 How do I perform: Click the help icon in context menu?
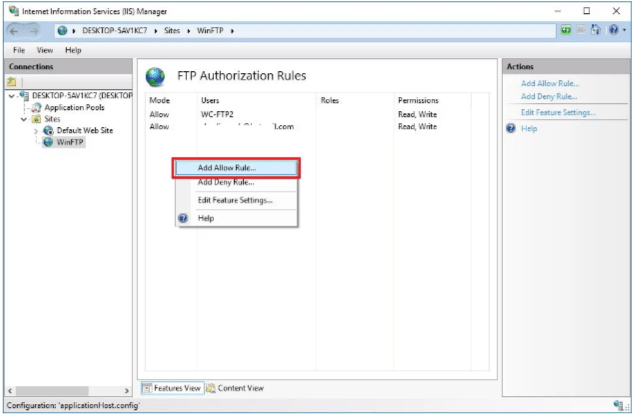[x=183, y=218]
